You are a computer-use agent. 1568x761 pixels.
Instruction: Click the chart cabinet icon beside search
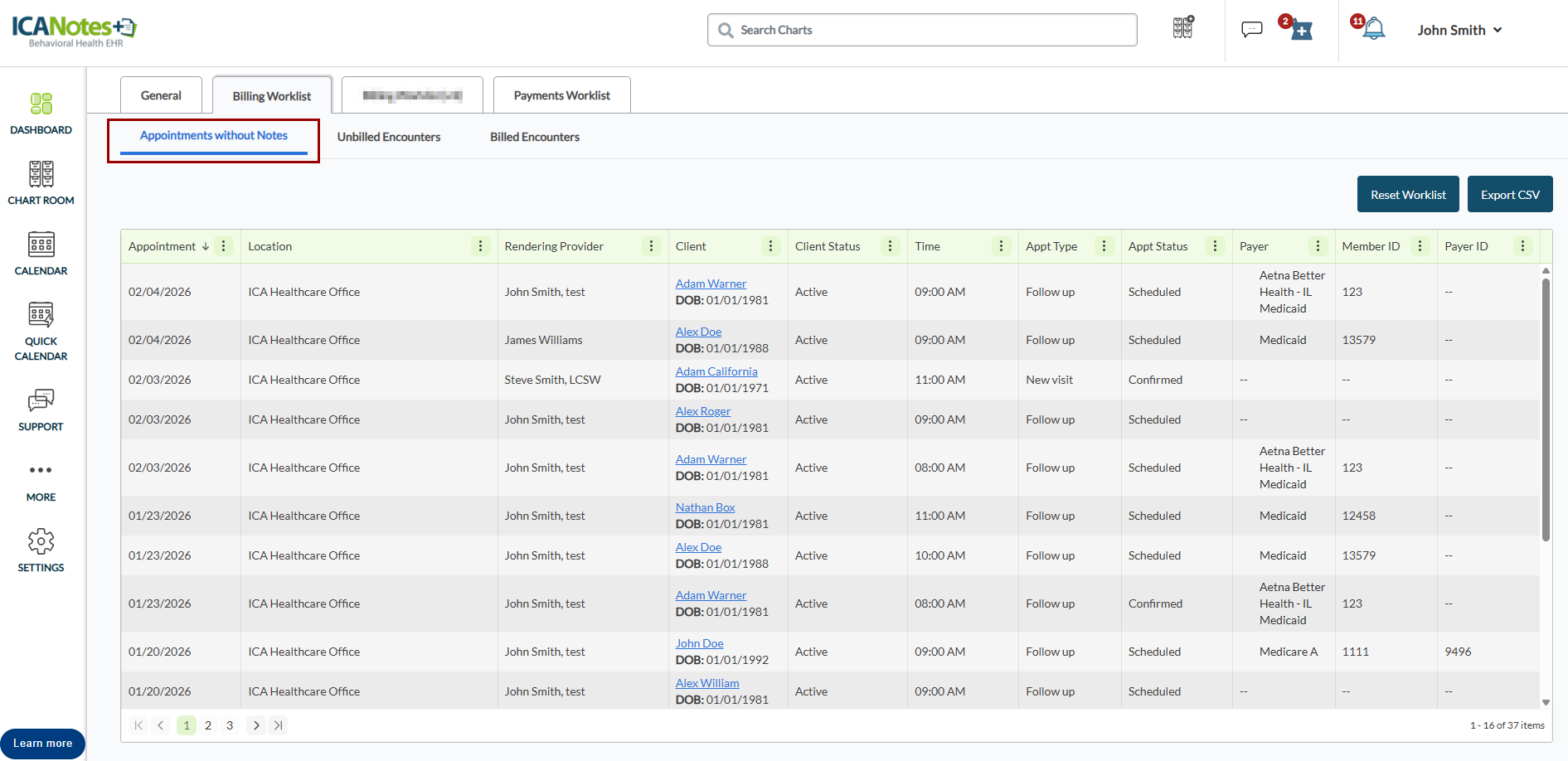pos(1183,28)
